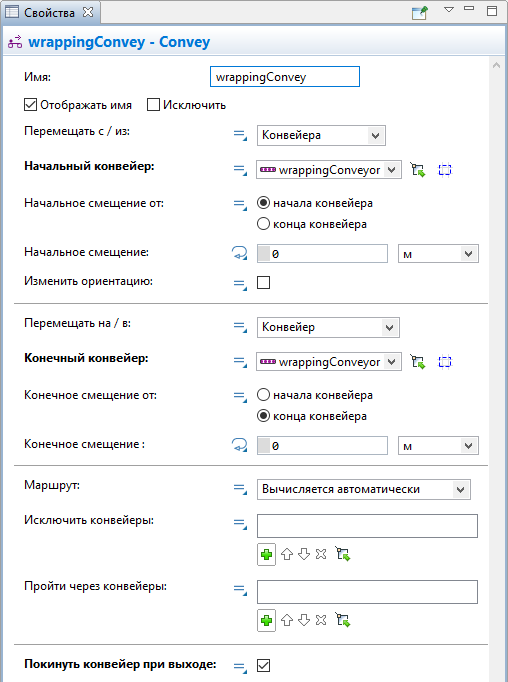Click the Имя input field wrappingConvey
The height and width of the screenshot is (682, 508).
tap(285, 77)
